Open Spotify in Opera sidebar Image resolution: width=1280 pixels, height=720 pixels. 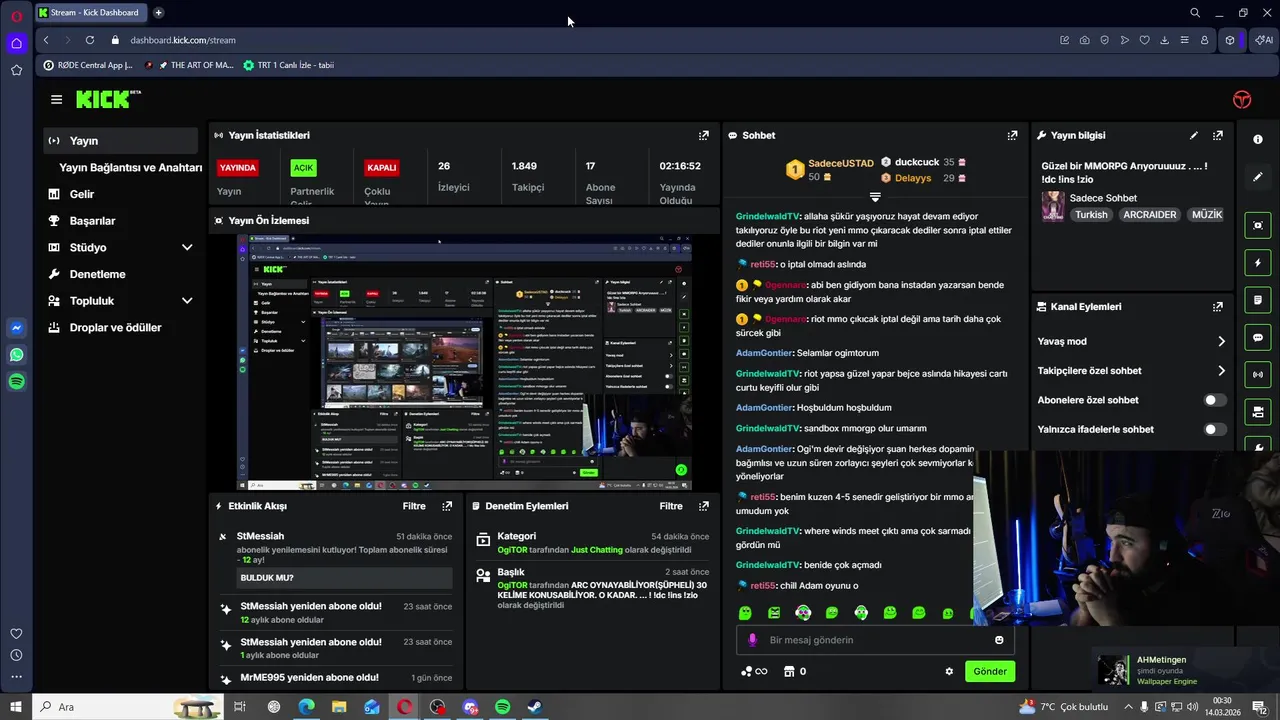point(16,382)
